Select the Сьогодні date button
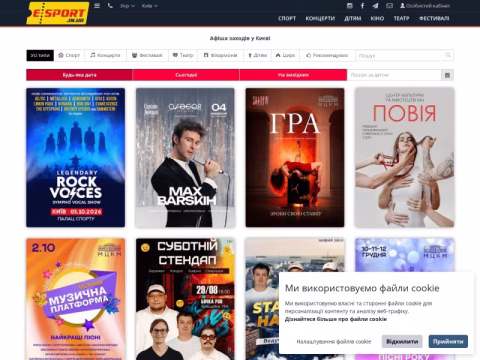 186,75
